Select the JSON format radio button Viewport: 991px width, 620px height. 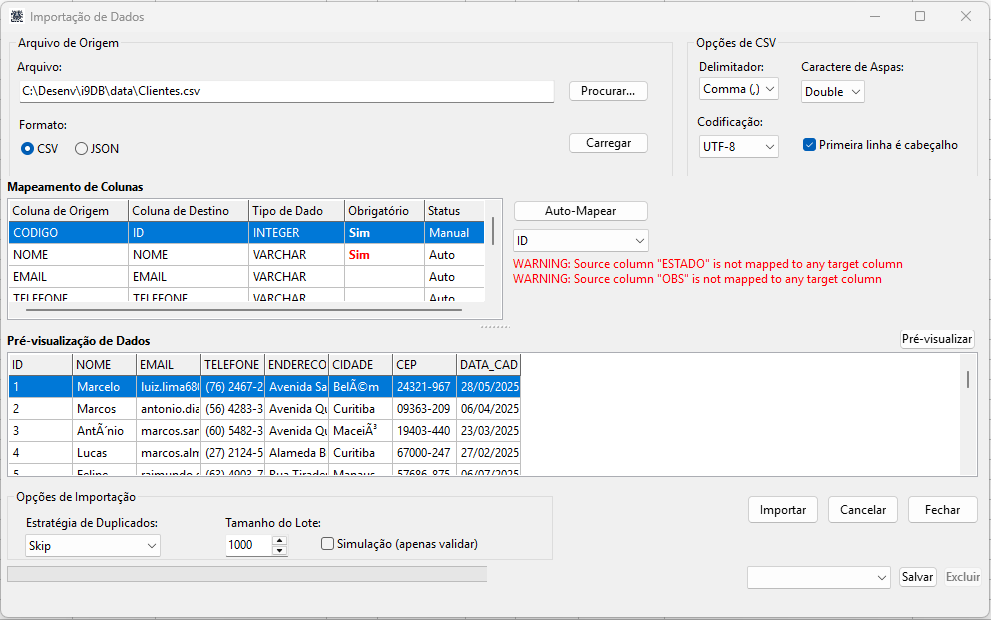pos(82,149)
